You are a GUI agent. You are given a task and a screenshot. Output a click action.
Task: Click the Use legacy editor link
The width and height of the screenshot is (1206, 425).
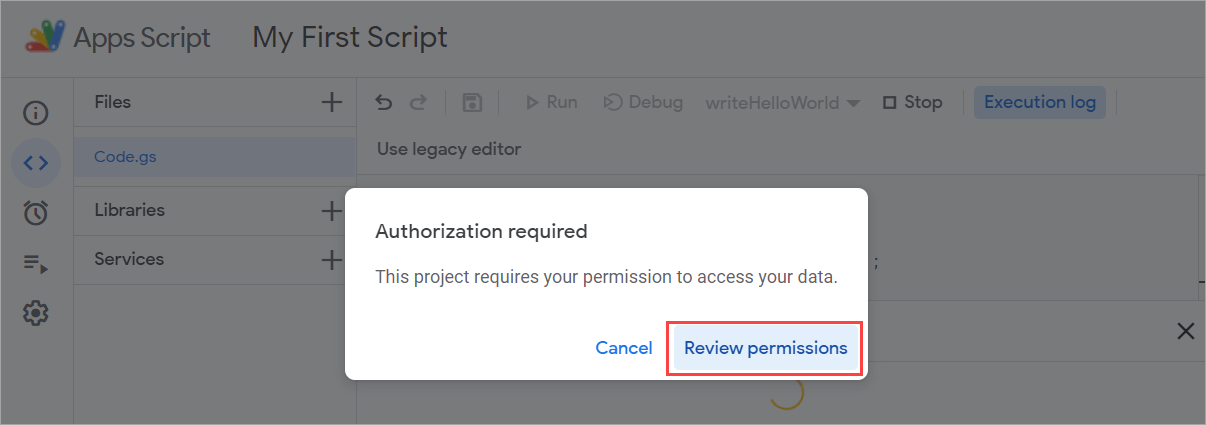(449, 149)
